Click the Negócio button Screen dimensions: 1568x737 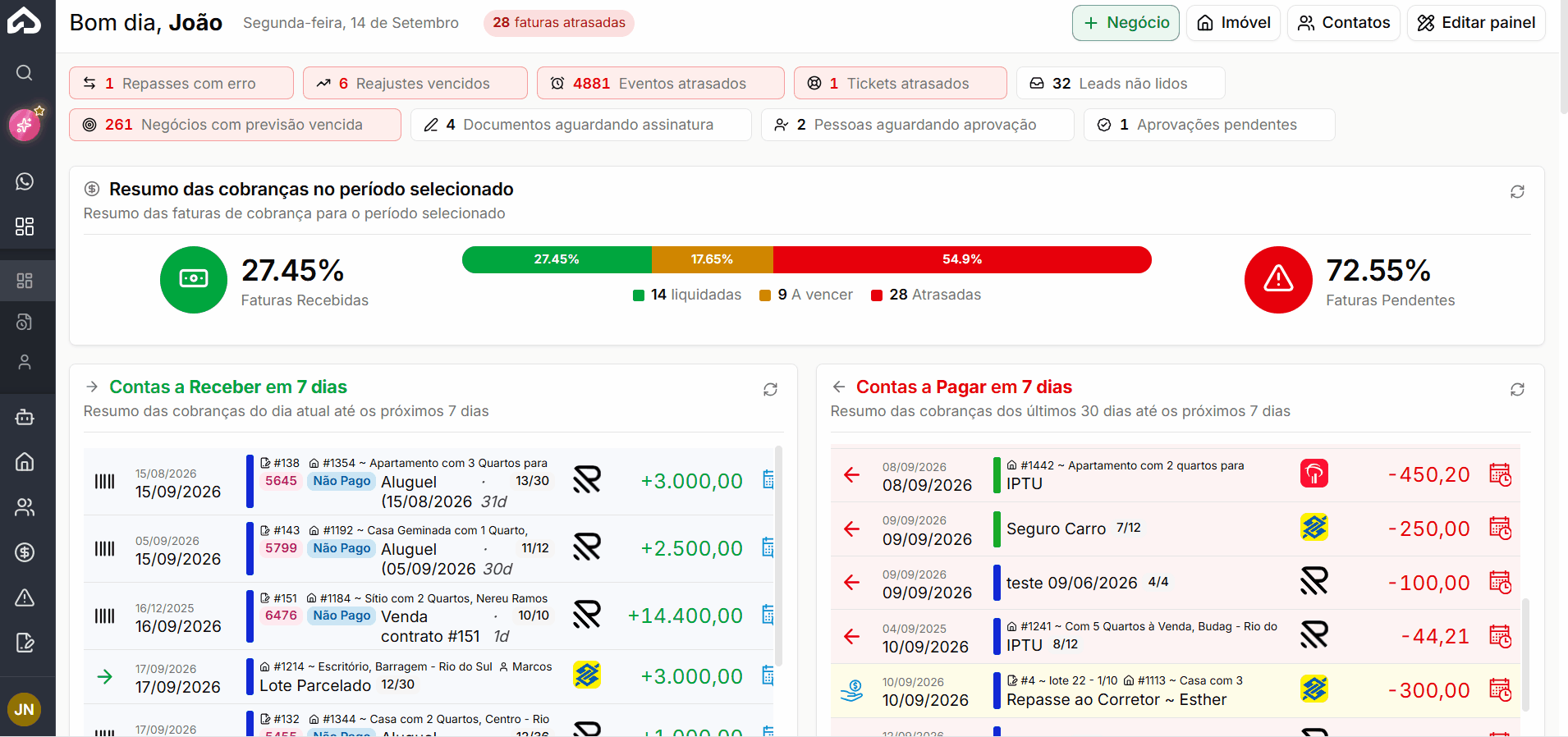(1126, 23)
